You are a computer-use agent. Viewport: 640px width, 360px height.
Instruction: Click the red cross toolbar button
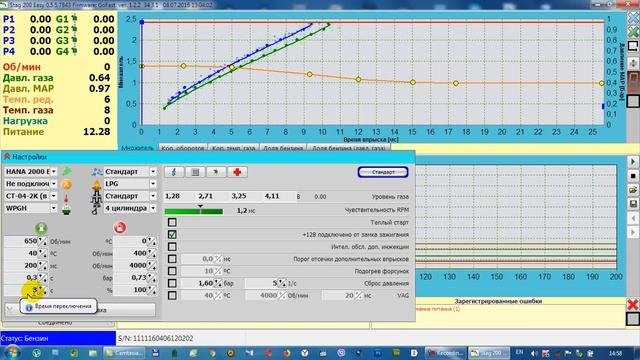pos(237,172)
